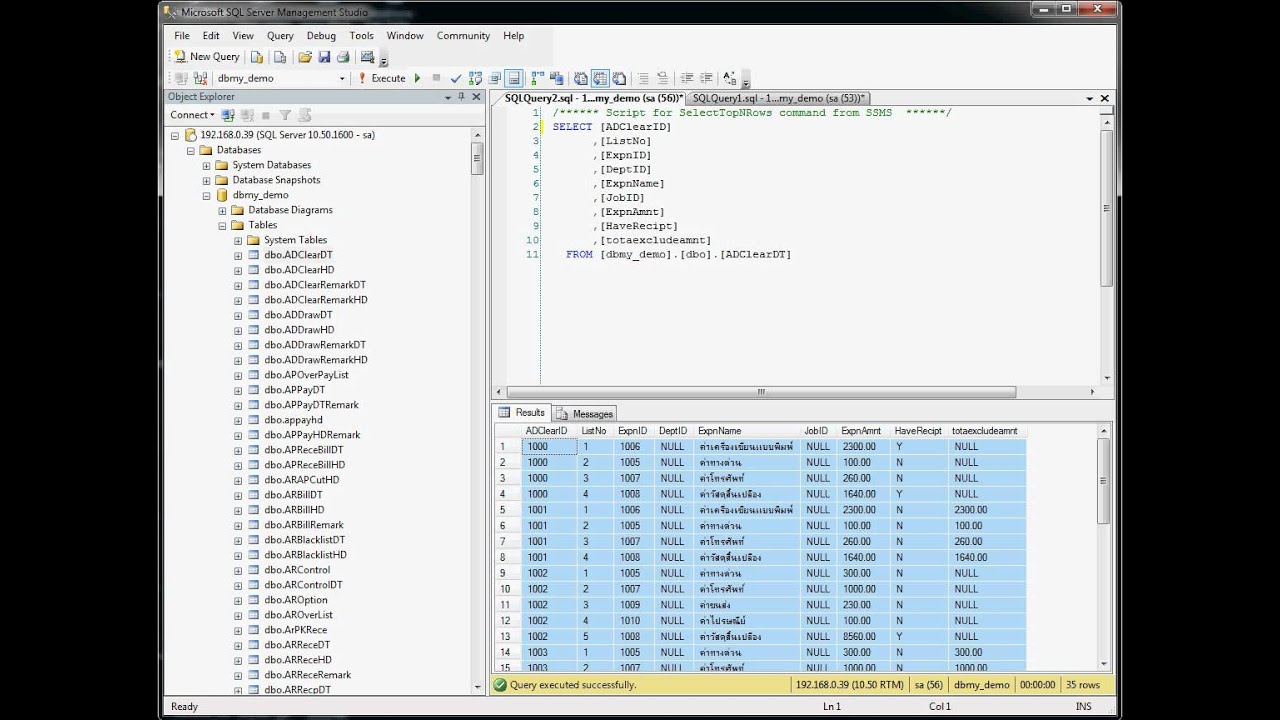Viewport: 1280px width, 720px height.
Task: Switch output to Results to File
Action: [619, 78]
